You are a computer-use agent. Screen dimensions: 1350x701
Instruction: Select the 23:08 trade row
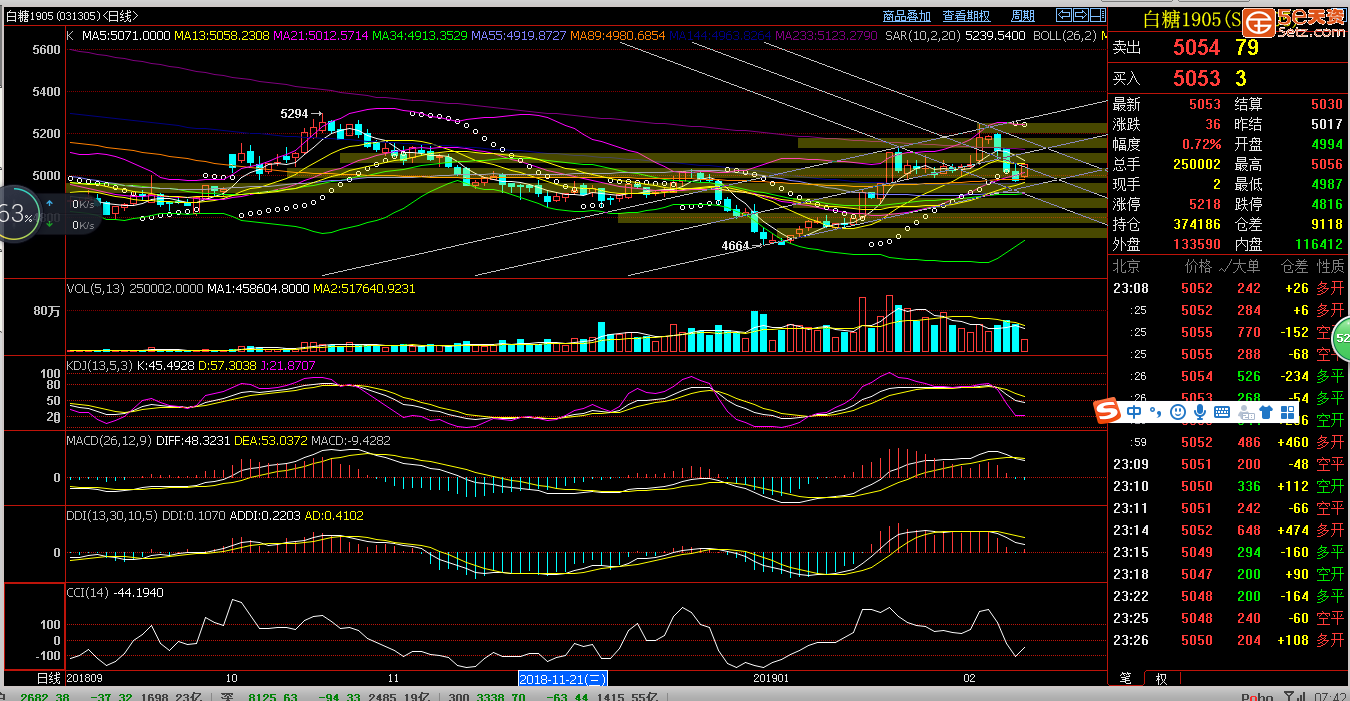(1229, 288)
